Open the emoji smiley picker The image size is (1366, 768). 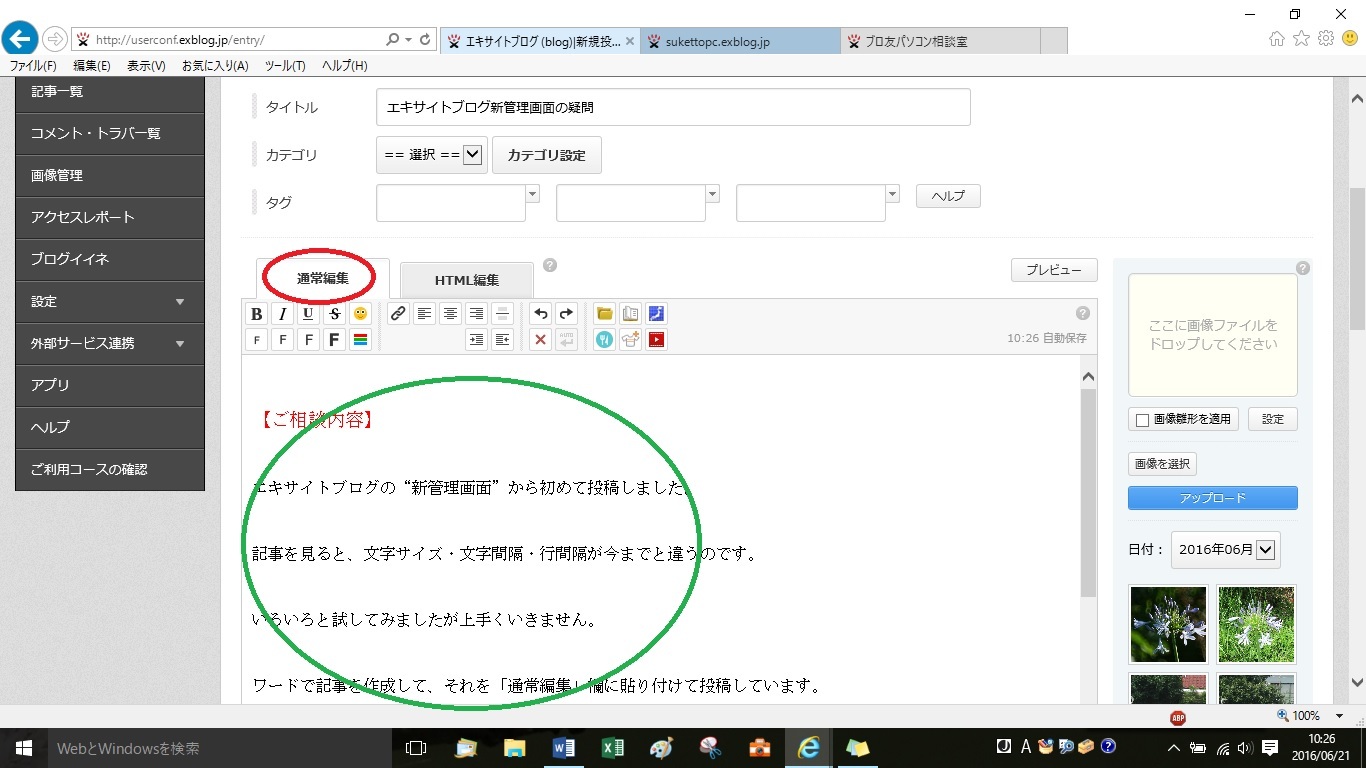pos(360,314)
